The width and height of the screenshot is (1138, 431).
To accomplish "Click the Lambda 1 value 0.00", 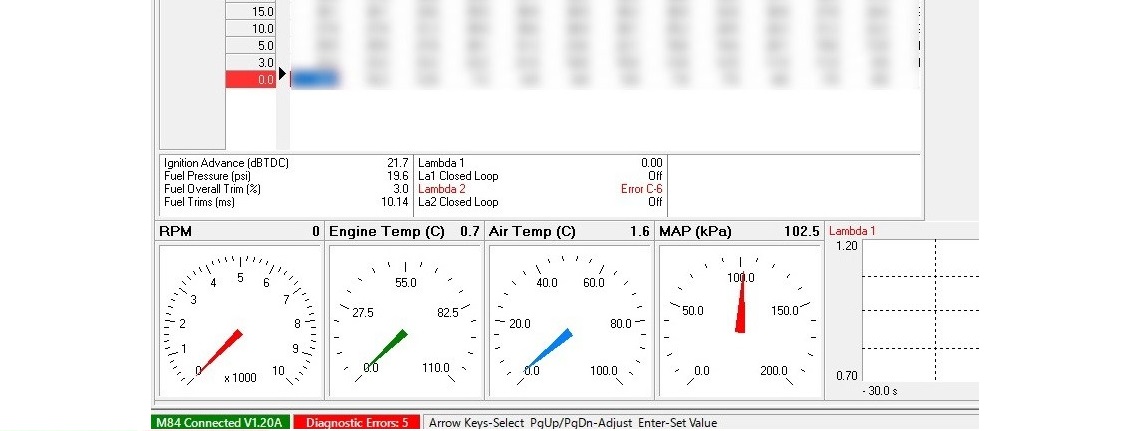I will tap(652, 163).
